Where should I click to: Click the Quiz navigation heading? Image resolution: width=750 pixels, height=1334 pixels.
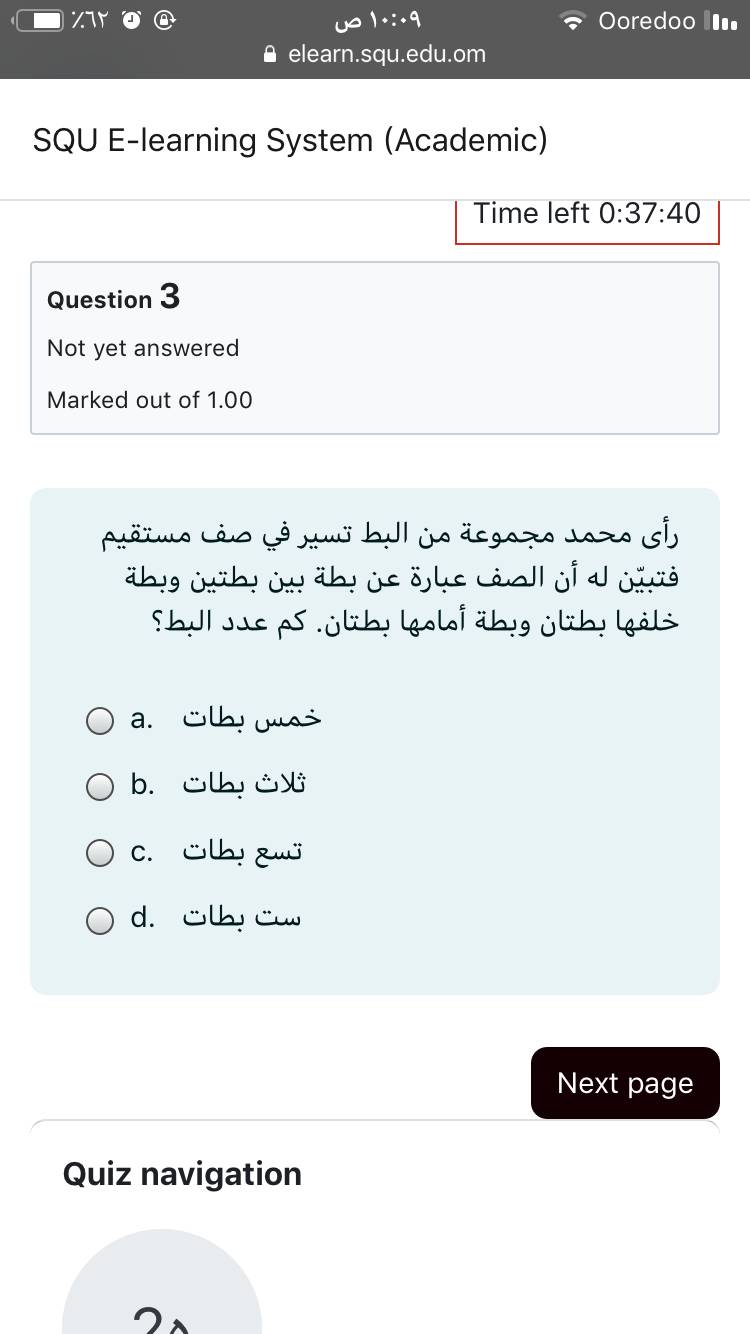tap(182, 1174)
